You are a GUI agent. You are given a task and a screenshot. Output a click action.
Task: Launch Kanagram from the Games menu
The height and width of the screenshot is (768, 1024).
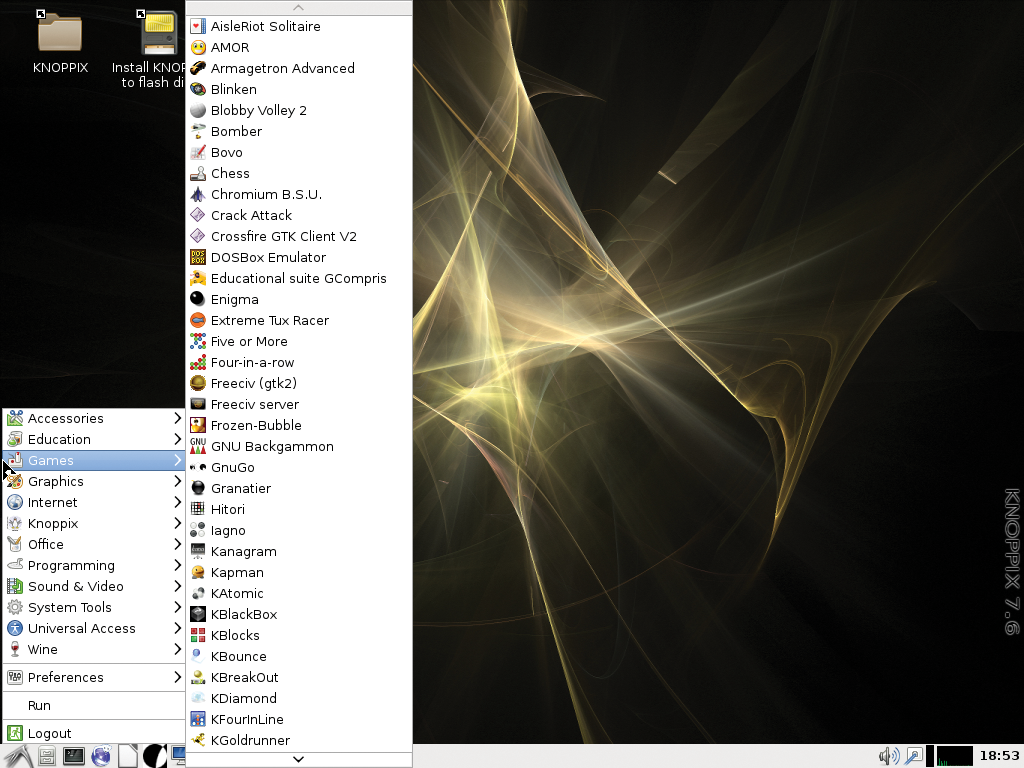coord(299,551)
